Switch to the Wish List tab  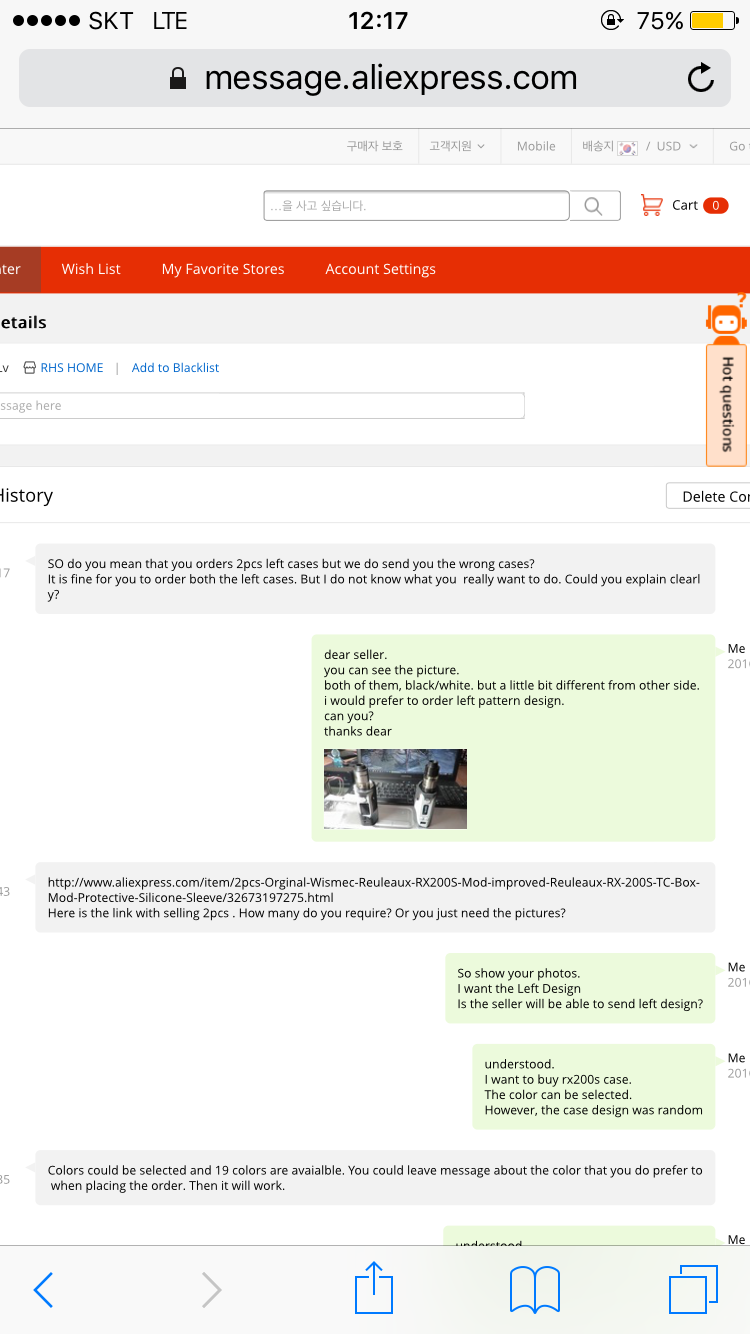[x=91, y=269]
